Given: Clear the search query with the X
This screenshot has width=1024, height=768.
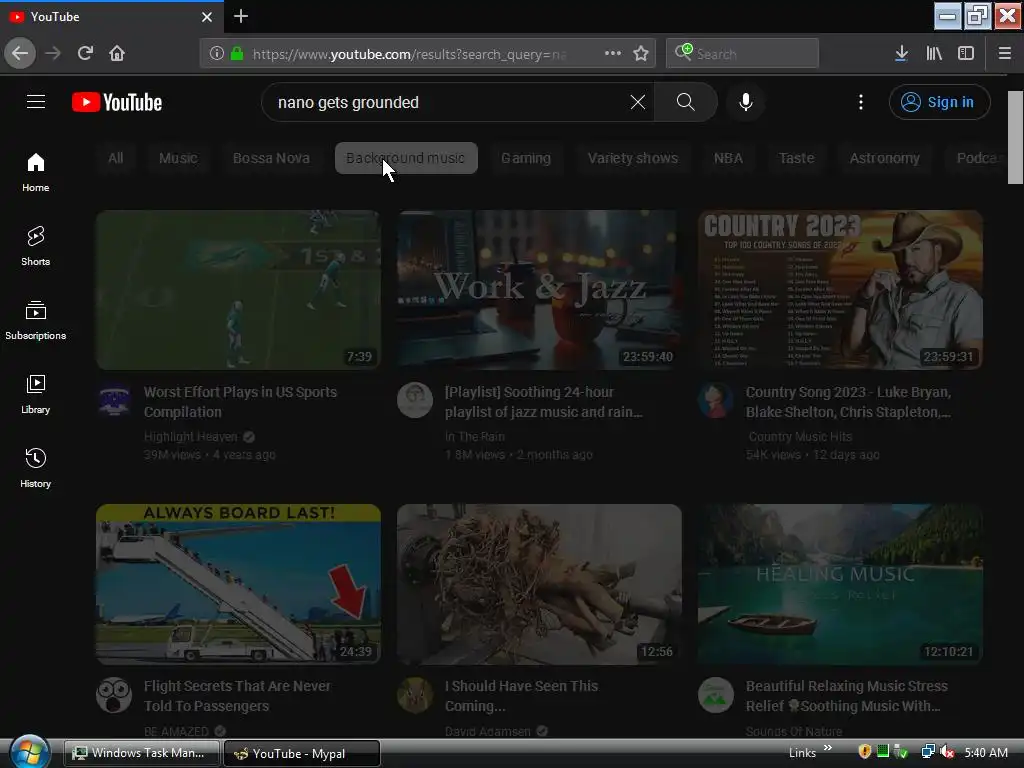Looking at the screenshot, I should 637,102.
